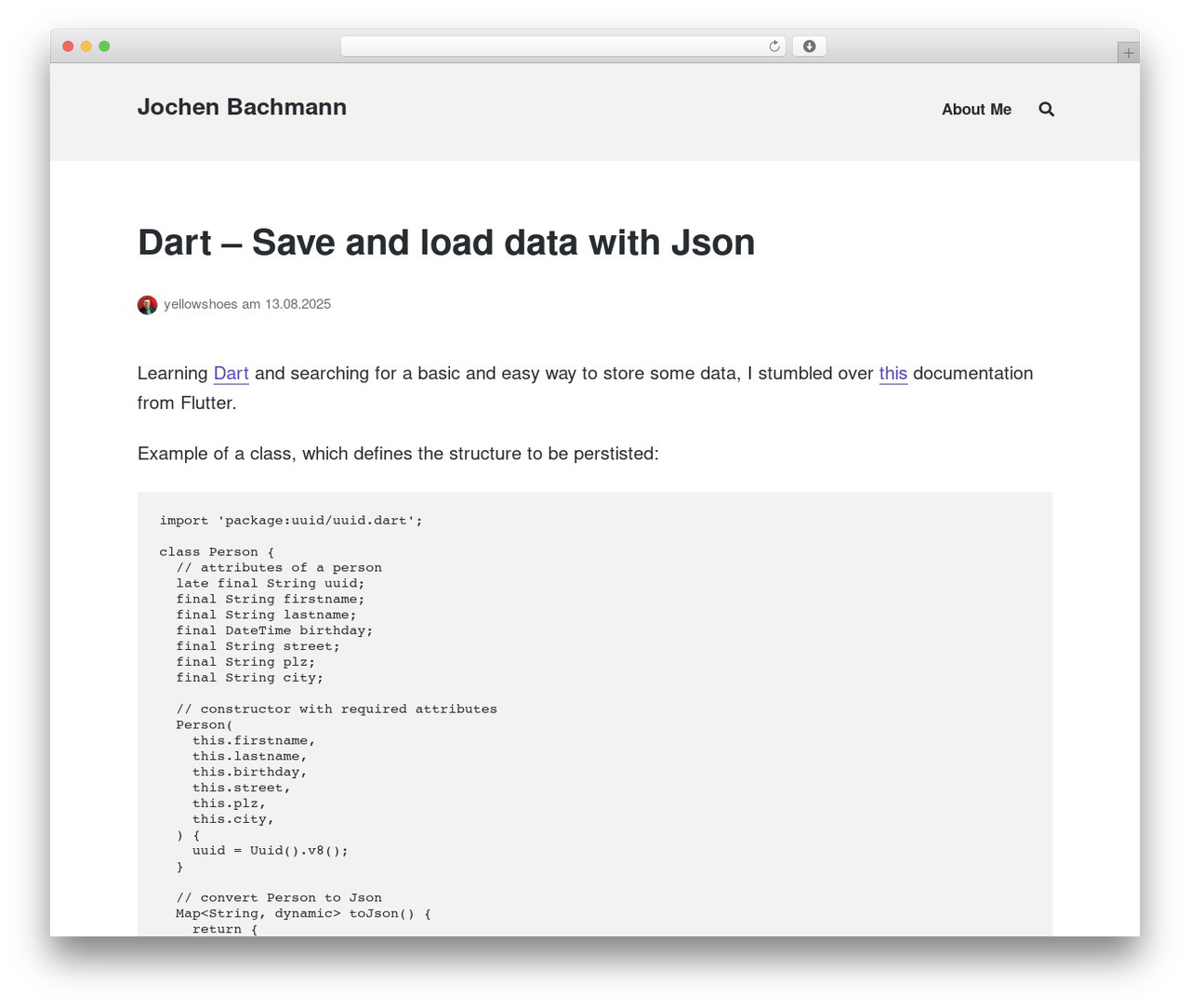Open the post title Dart – Save and load data

coord(446,243)
